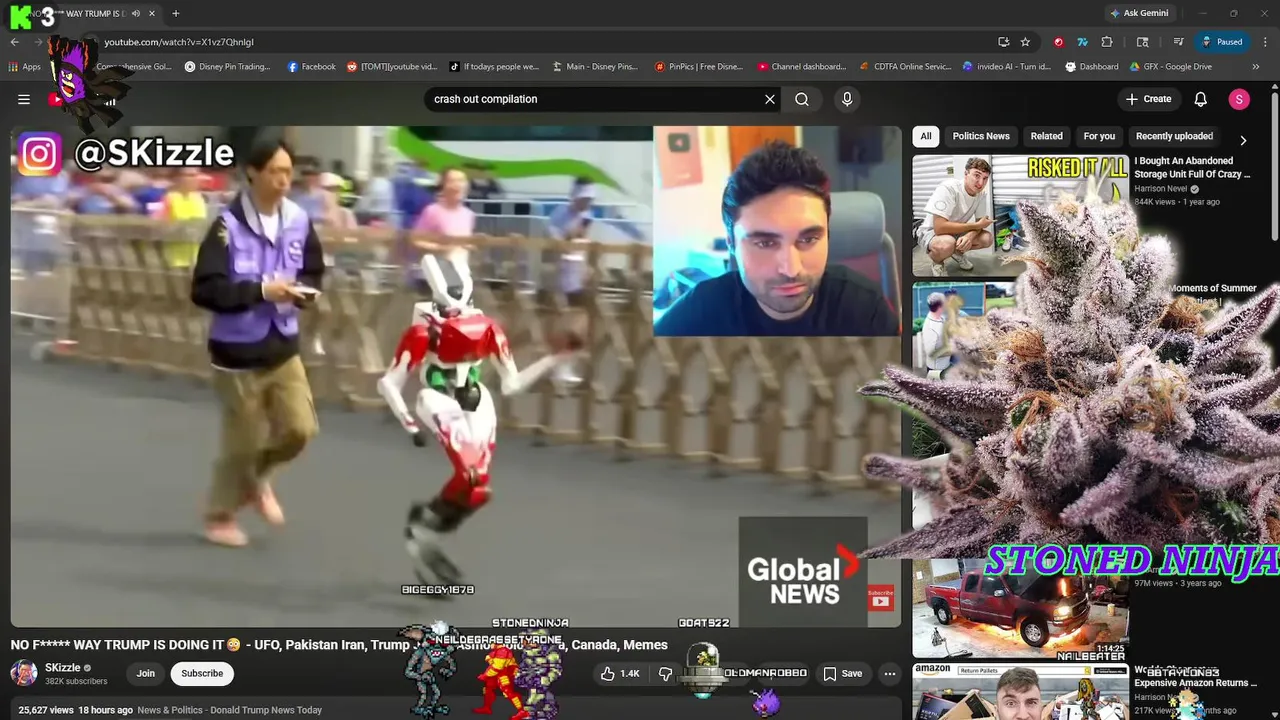1280x720 pixels.
Task: Open the Dashboard bookmark
Action: [x=1092, y=67]
